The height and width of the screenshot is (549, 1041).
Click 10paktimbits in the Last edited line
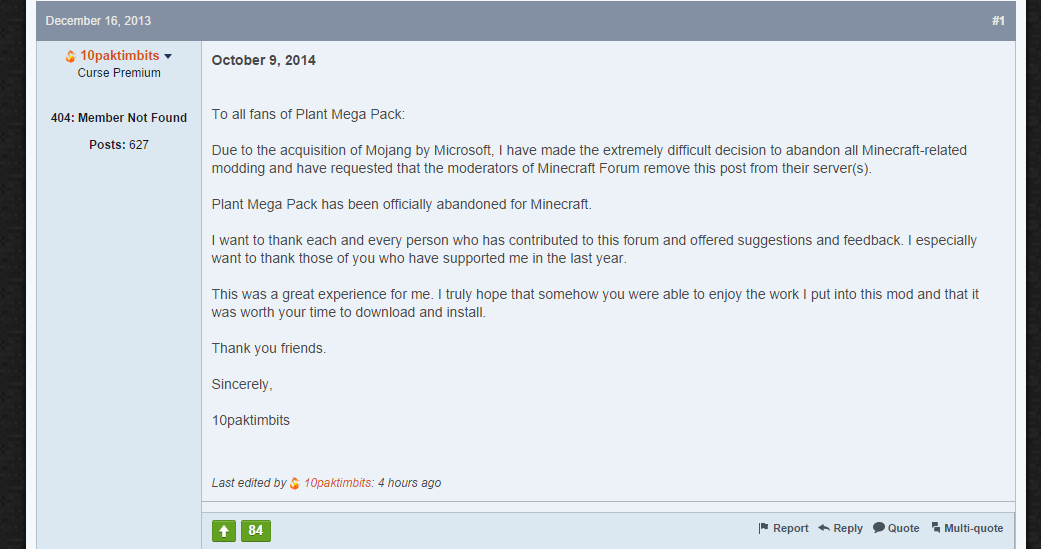(x=337, y=483)
